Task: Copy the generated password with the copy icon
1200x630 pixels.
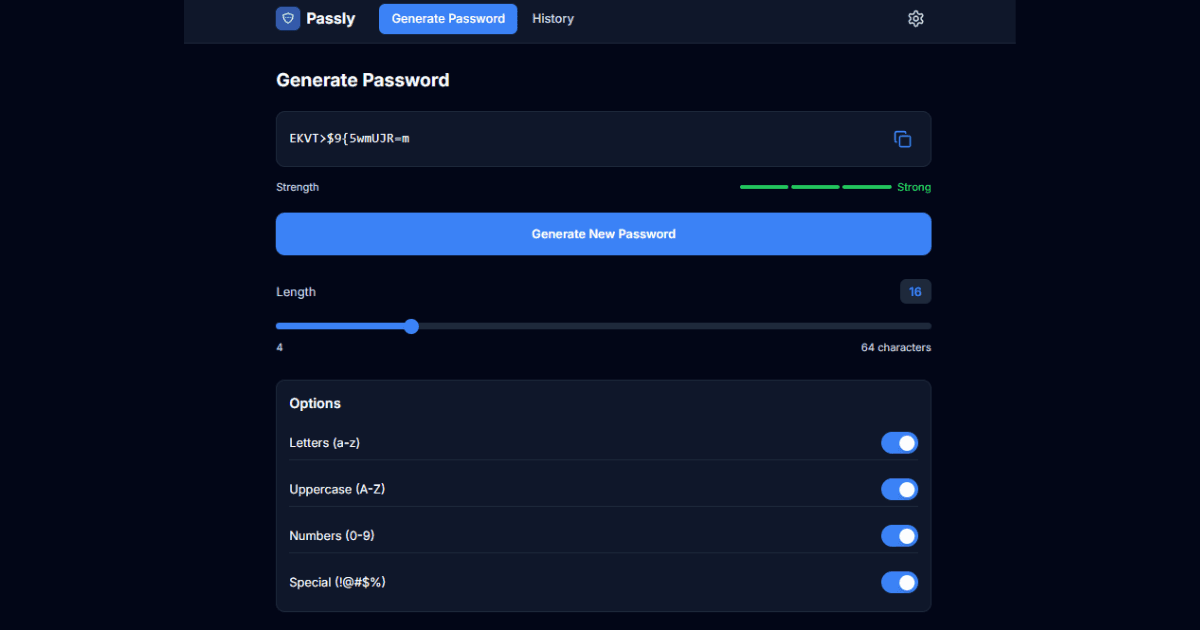Action: pyautogui.click(x=902, y=139)
